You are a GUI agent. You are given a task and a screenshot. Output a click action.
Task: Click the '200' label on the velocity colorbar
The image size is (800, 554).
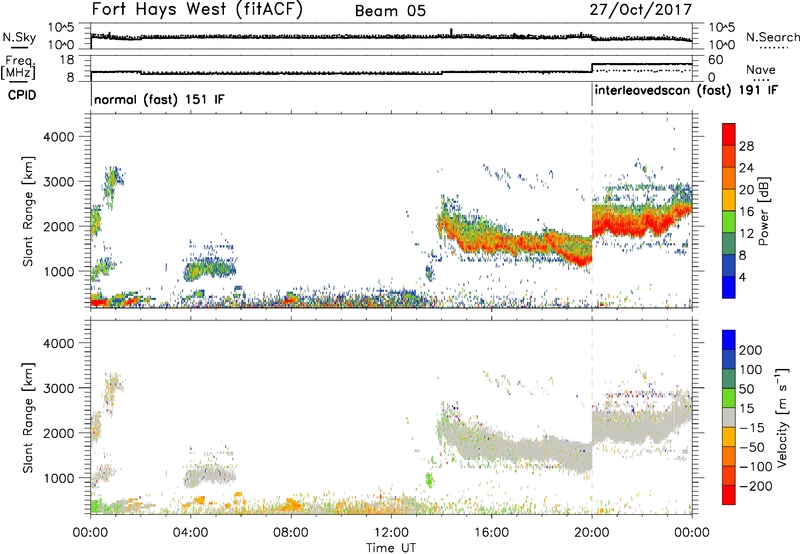(x=751, y=350)
